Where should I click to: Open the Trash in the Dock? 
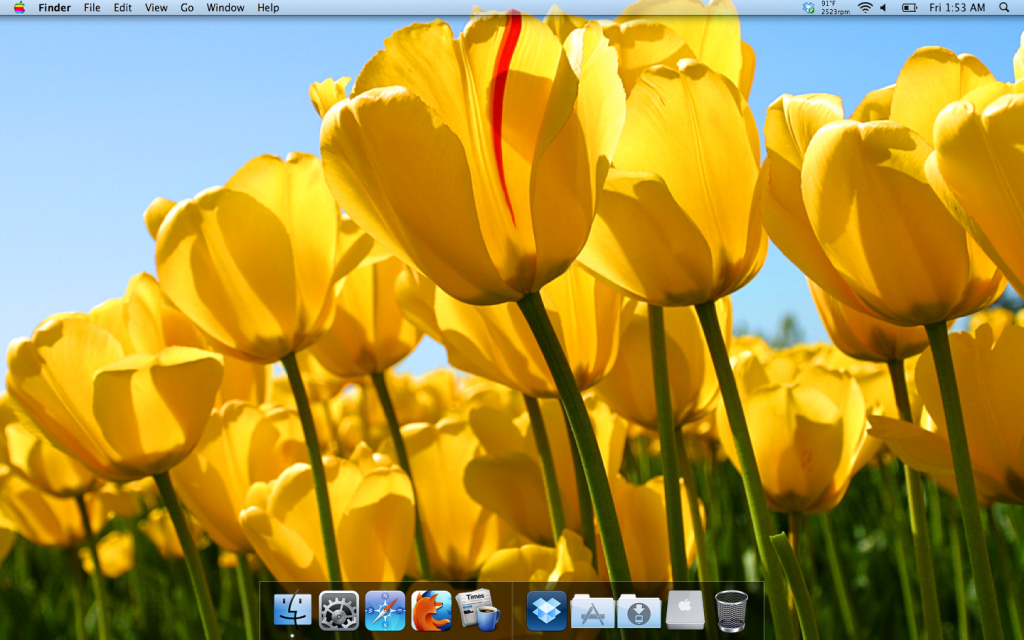click(731, 610)
